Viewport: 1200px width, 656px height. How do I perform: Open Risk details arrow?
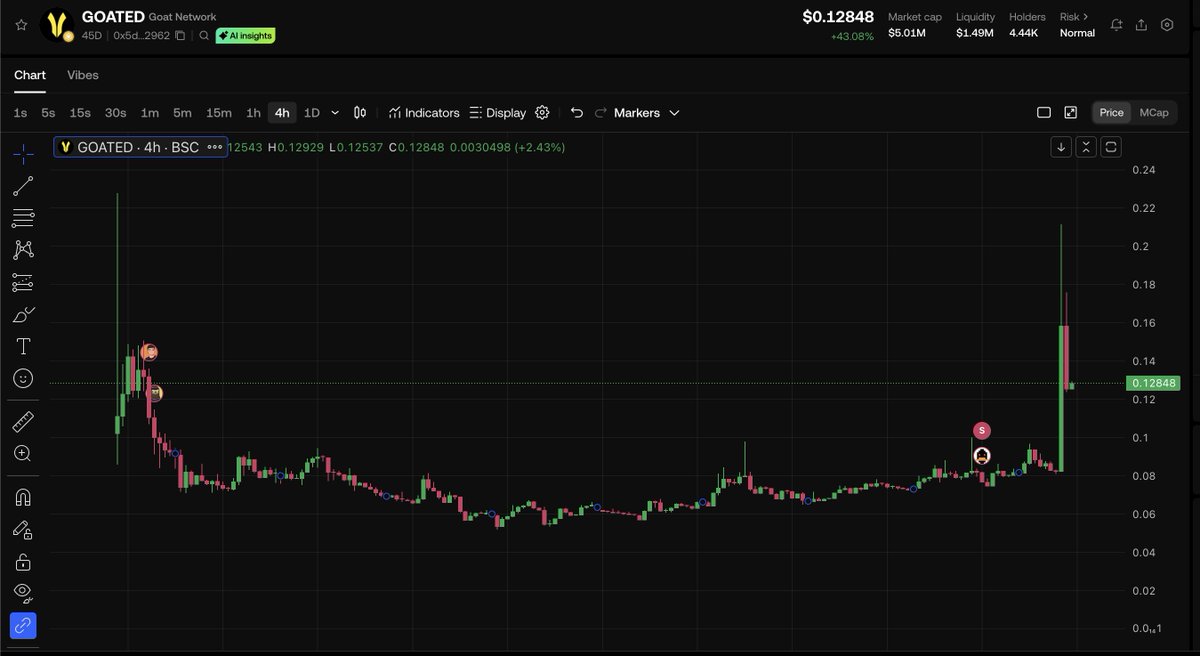click(x=1087, y=17)
